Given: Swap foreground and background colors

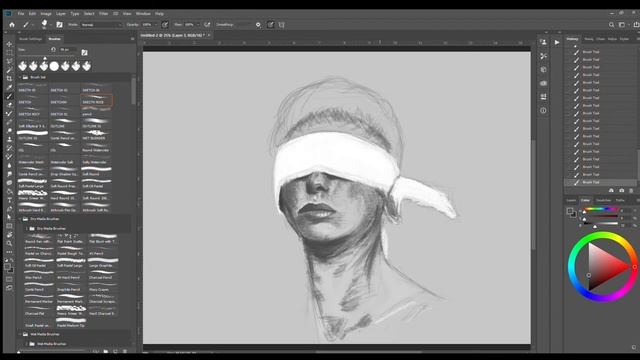Looking at the screenshot, I should click(x=11, y=260).
